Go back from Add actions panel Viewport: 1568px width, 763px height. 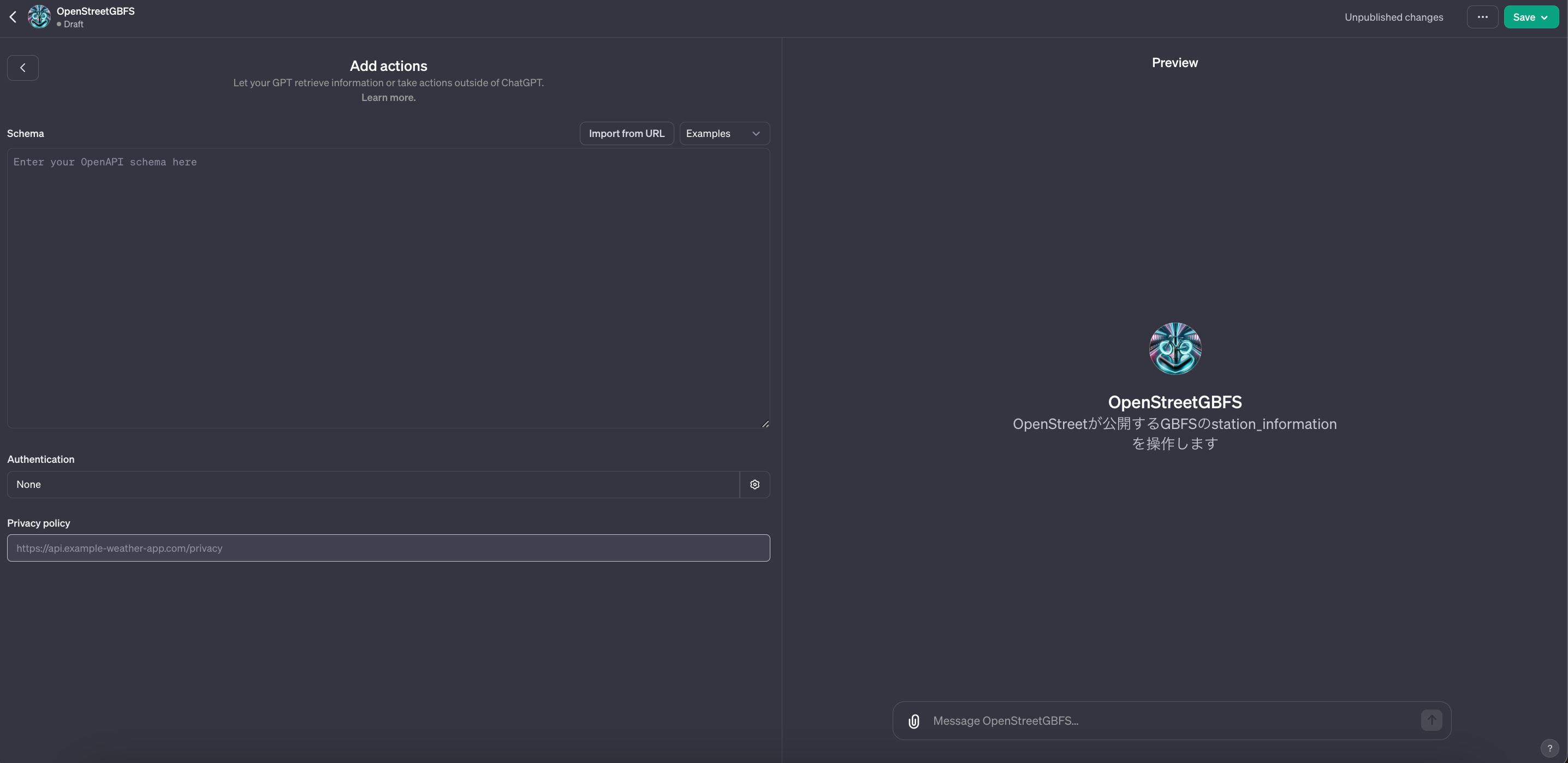(22, 68)
